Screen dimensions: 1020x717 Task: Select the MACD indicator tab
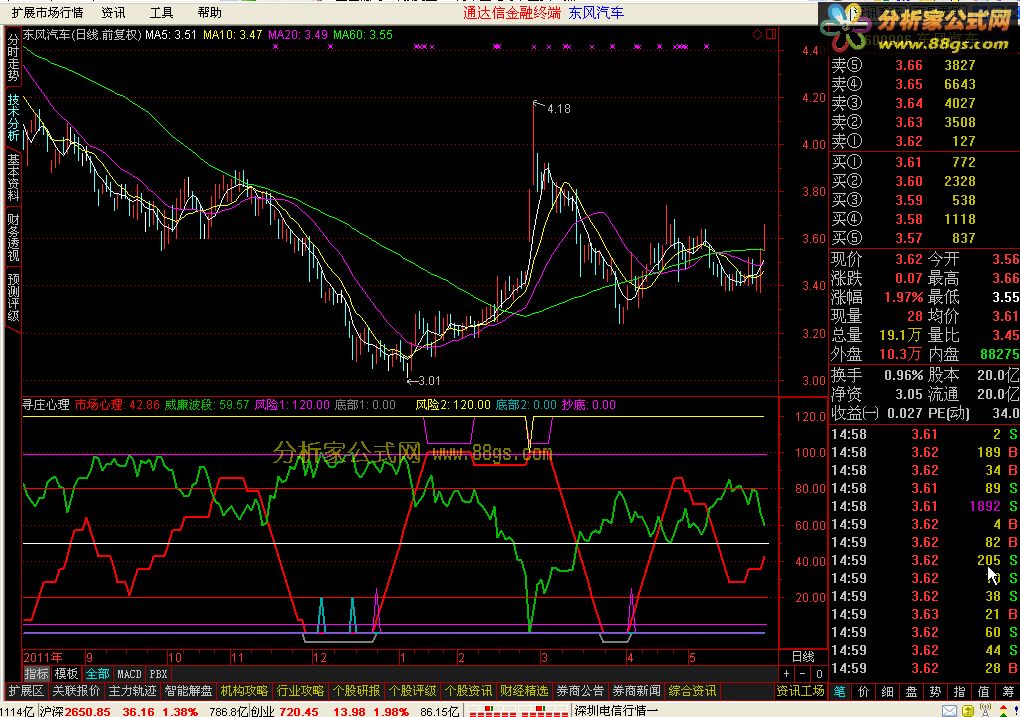pos(129,674)
